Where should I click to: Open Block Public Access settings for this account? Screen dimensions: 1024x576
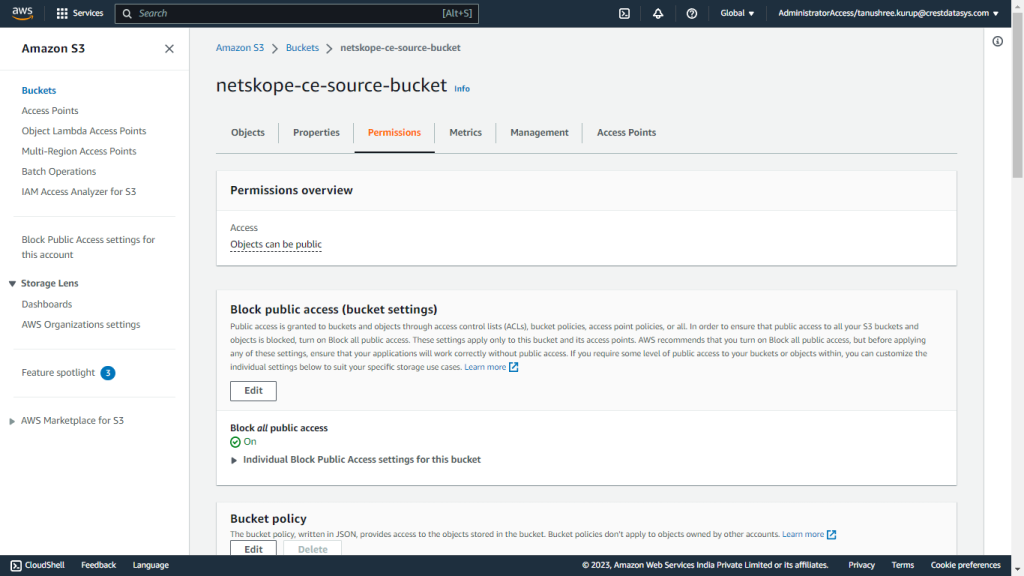(88, 248)
